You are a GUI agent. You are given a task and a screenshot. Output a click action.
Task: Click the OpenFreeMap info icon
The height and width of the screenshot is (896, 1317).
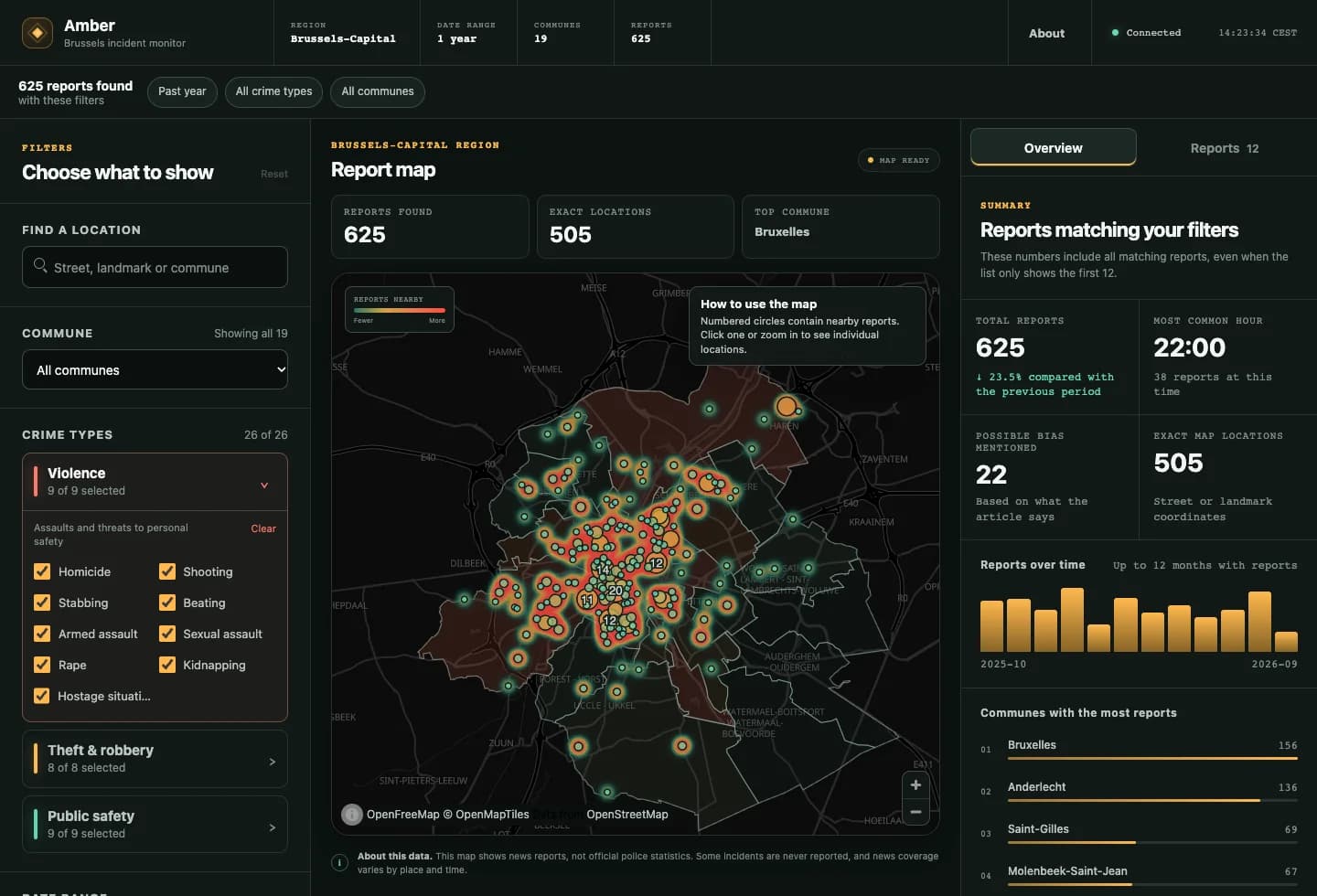[x=352, y=814]
